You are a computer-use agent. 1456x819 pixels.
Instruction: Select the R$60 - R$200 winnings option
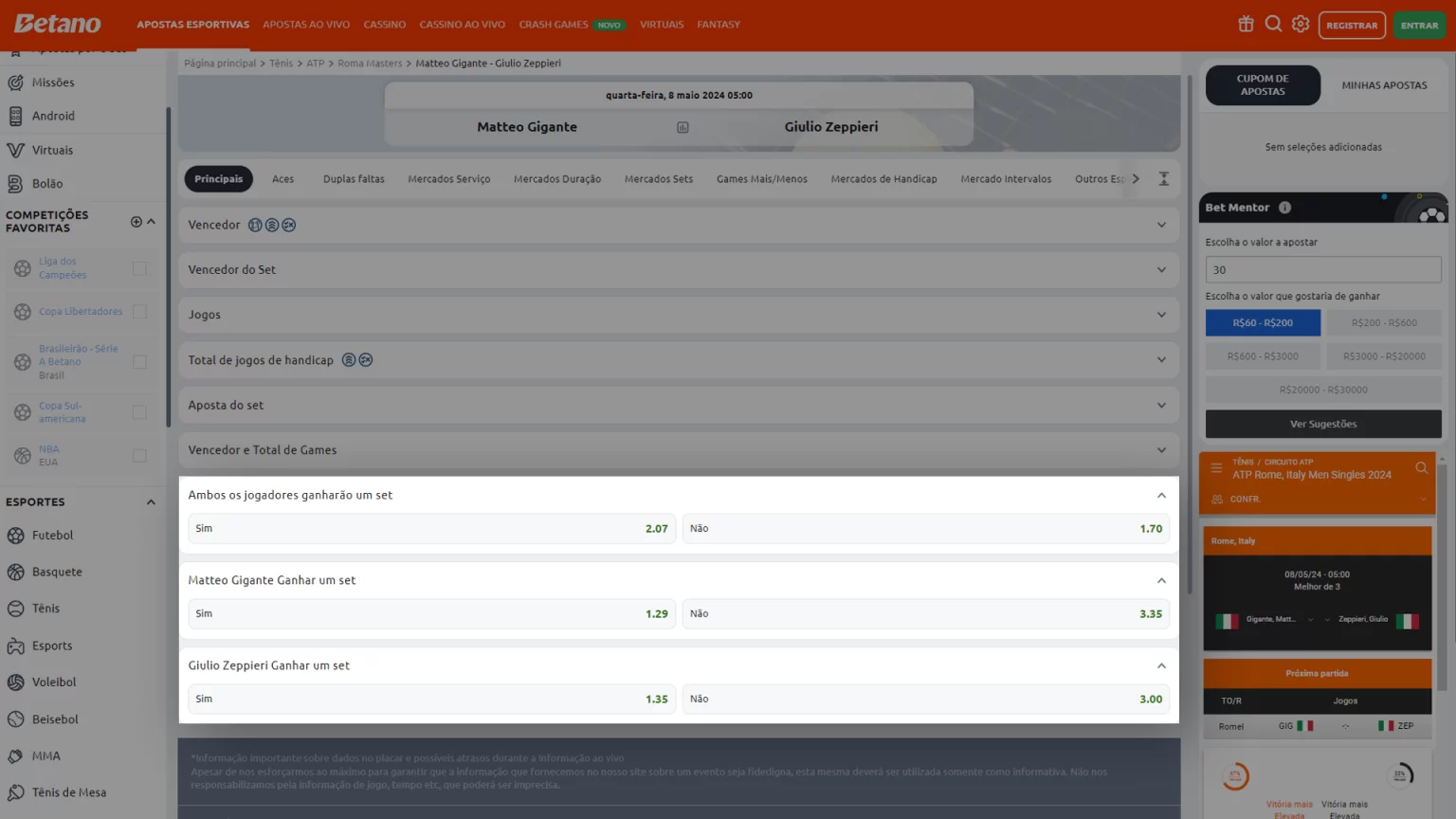(1263, 323)
